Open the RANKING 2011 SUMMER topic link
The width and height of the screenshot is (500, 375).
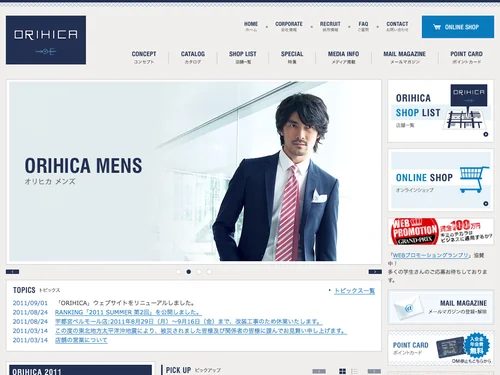click(128, 312)
